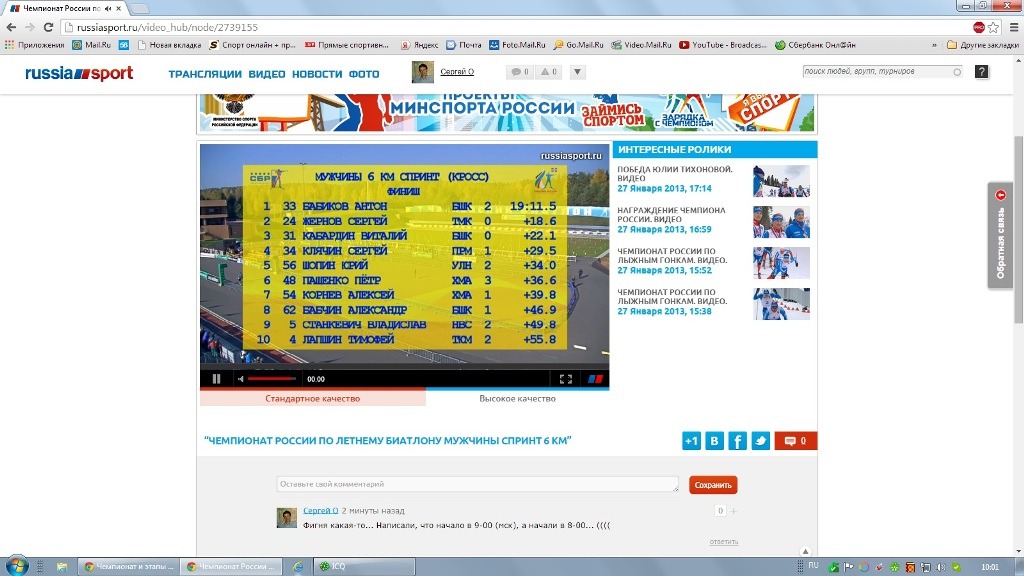
Task: Go to the НОВОСТИ section
Action: [x=317, y=74]
